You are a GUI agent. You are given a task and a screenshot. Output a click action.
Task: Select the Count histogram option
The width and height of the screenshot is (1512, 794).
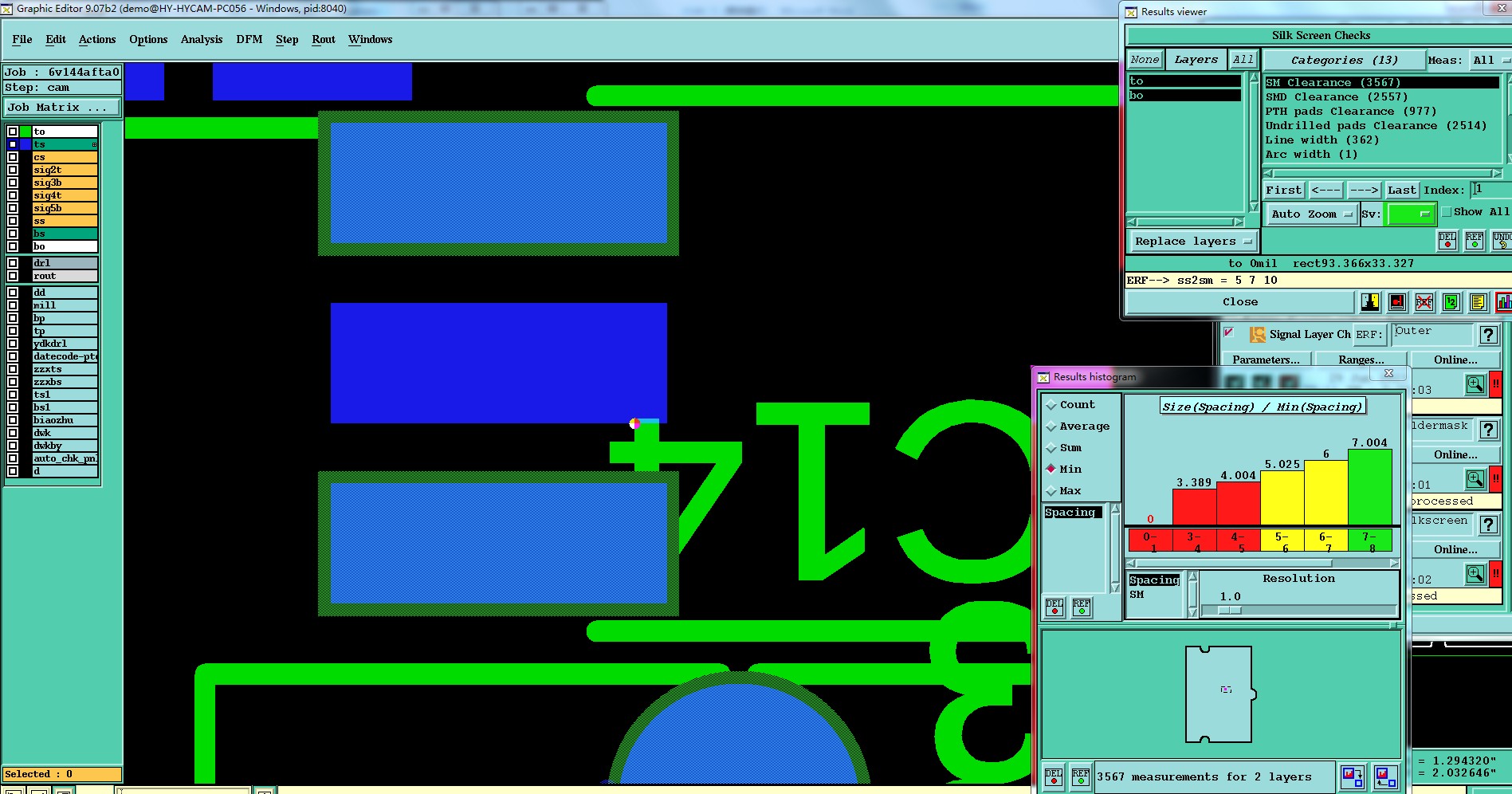click(x=1070, y=405)
